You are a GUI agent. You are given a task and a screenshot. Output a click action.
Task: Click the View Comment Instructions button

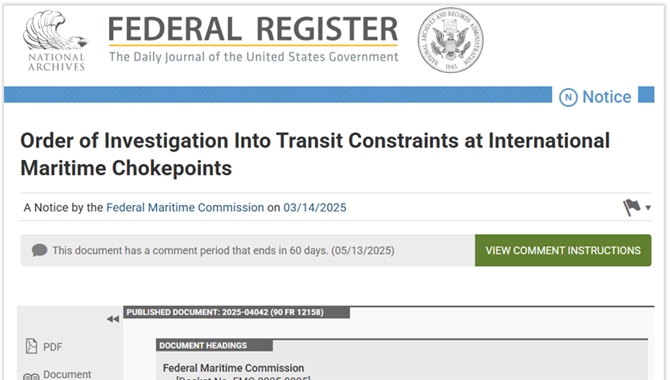(x=563, y=250)
